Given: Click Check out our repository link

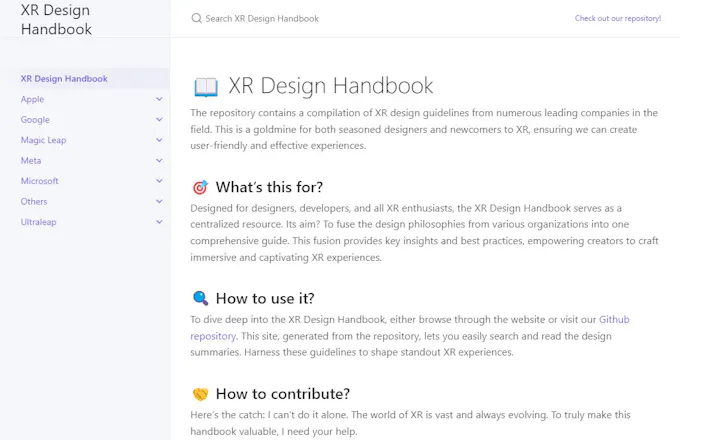Looking at the screenshot, I should click(x=618, y=18).
